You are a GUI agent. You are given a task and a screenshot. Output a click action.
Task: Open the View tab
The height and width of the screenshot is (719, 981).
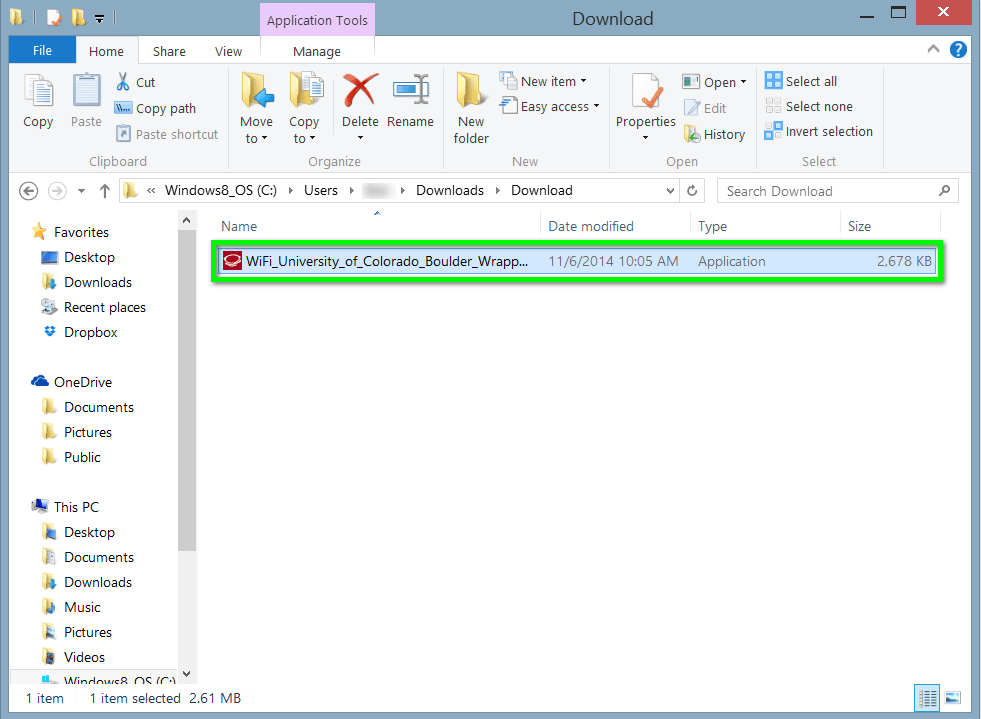pos(228,50)
